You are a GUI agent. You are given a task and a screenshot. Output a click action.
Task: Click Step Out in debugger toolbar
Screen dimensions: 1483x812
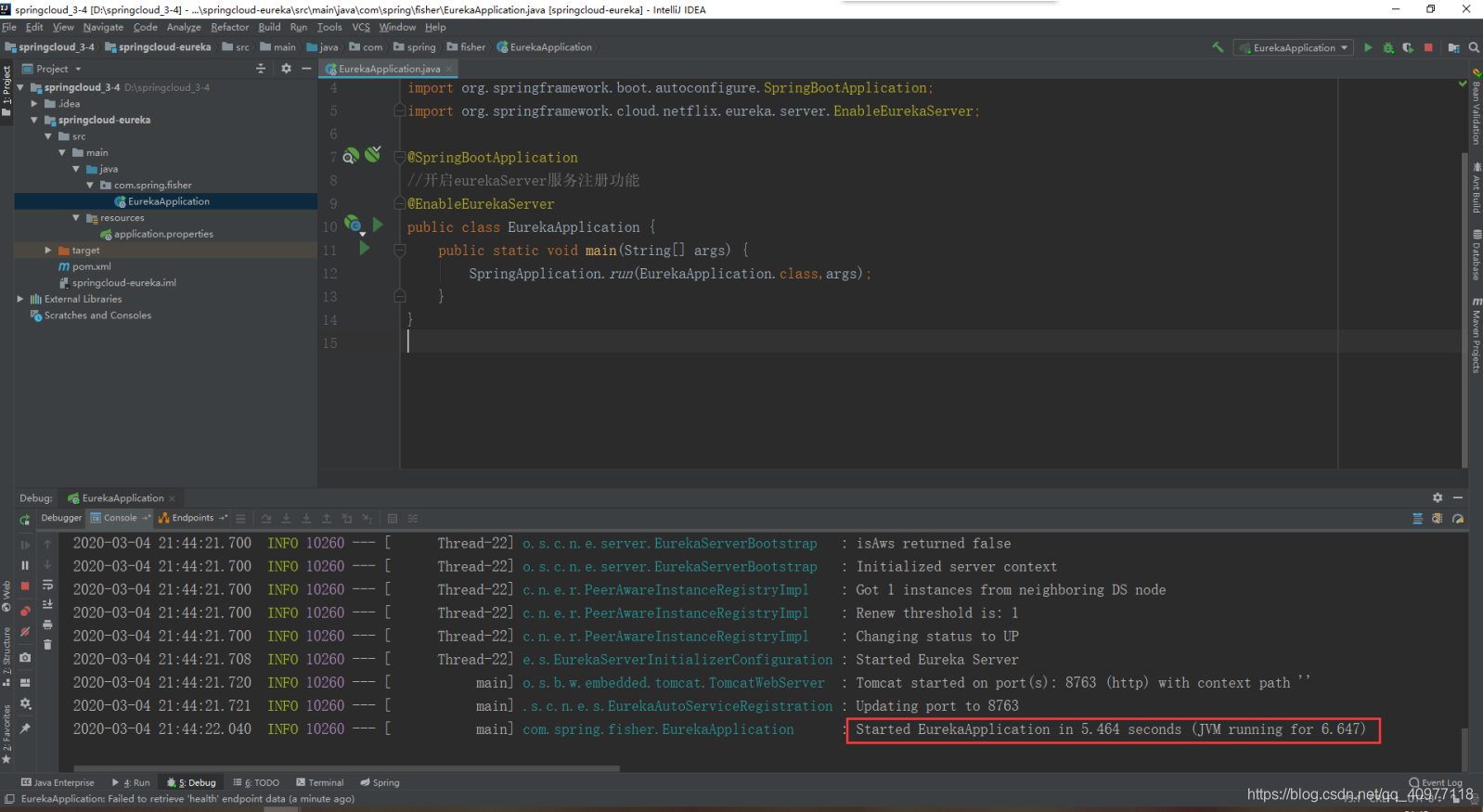[x=327, y=519]
